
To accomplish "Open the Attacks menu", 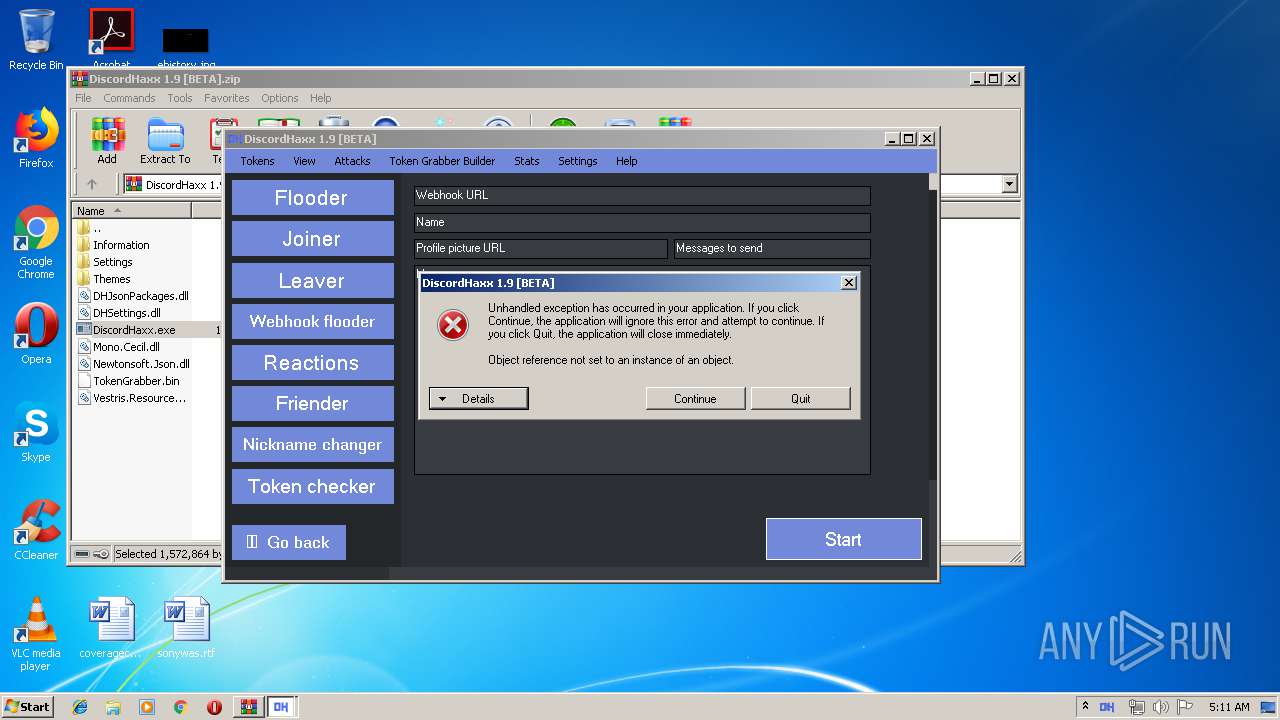I will pos(352,161).
